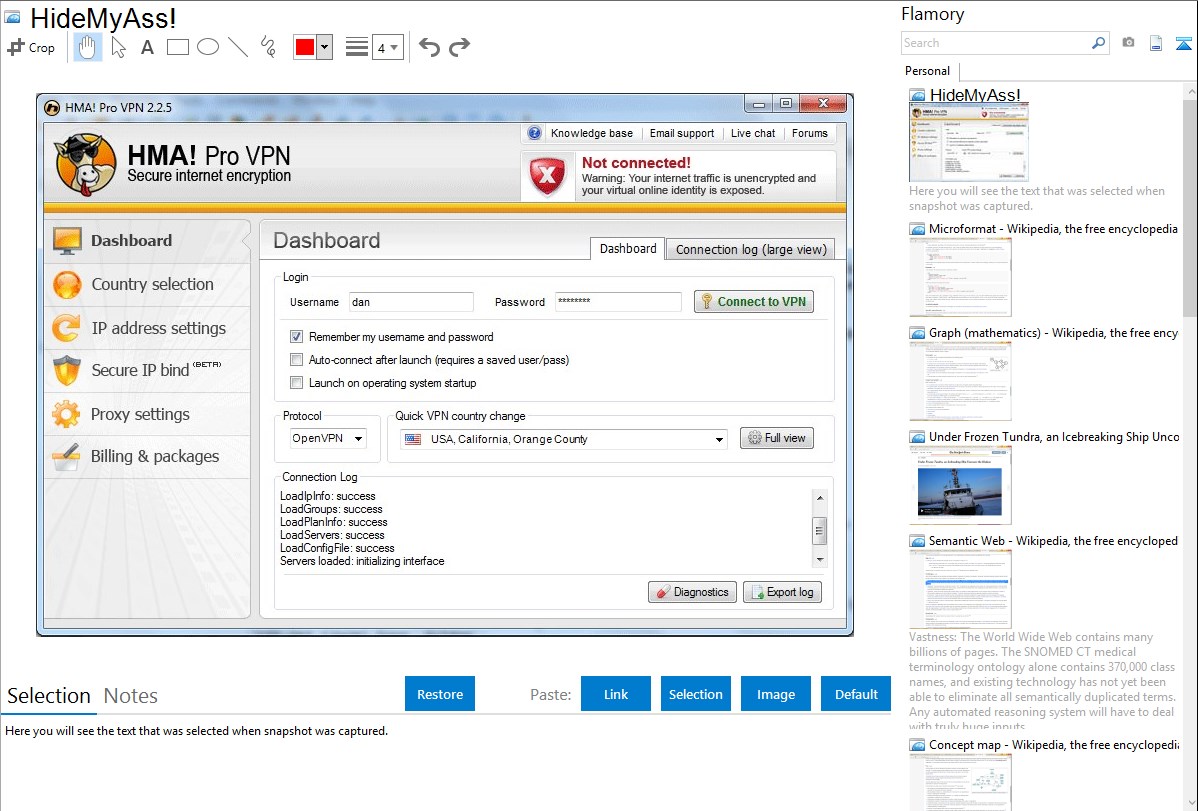Open Country selection in sidebar
The height and width of the screenshot is (811, 1198).
click(x=147, y=284)
